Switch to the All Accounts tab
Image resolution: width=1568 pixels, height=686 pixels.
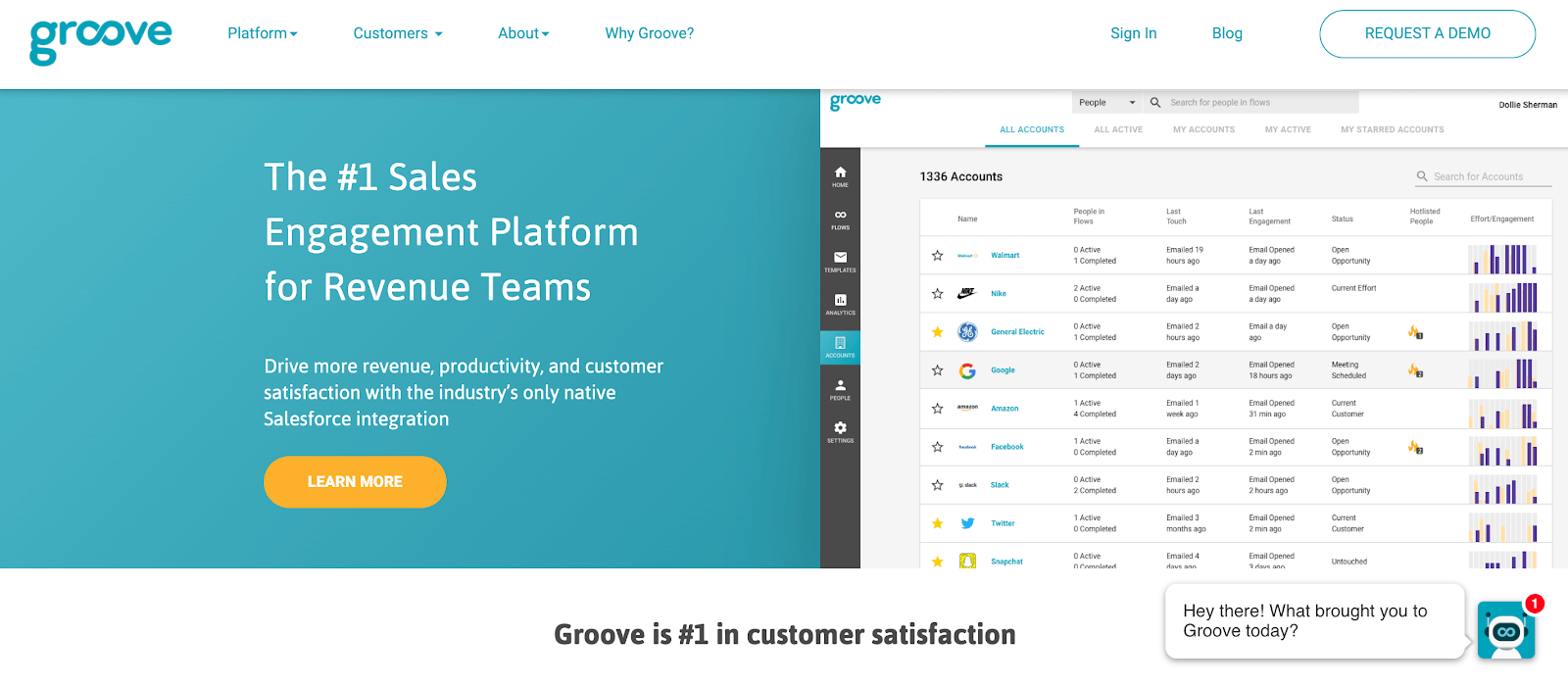pos(1032,129)
